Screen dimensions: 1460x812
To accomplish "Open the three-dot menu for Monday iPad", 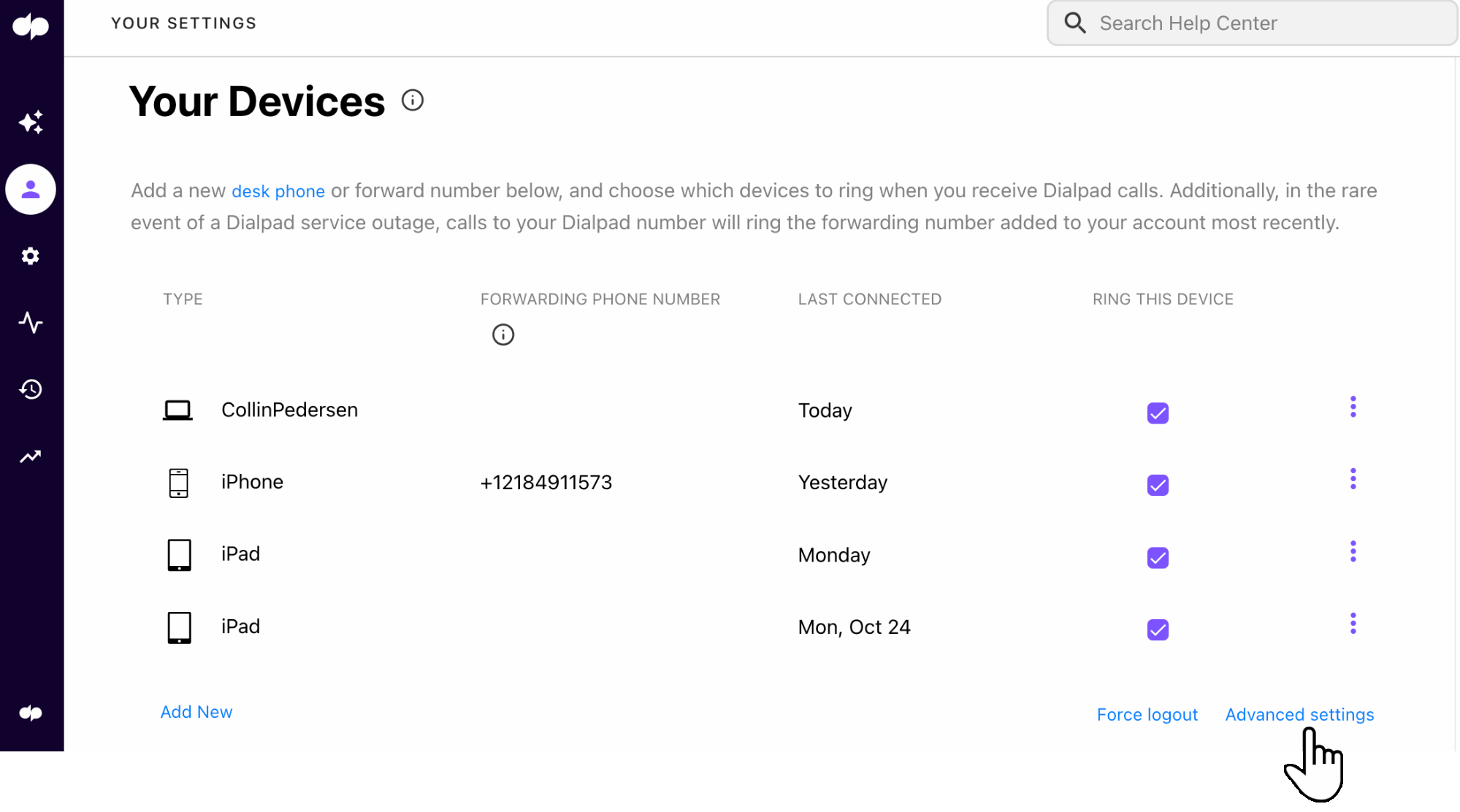I will [x=1353, y=551].
